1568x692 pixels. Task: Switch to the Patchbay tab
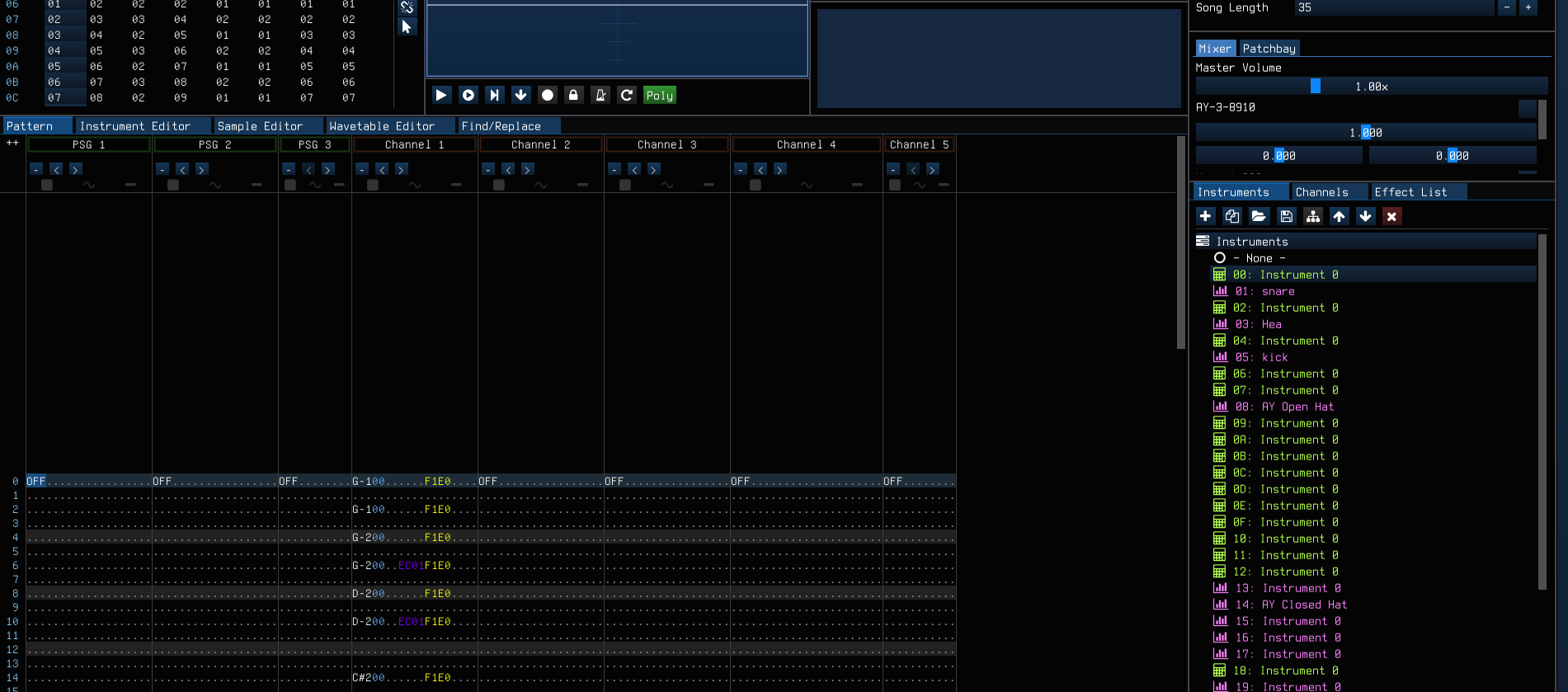pos(1269,49)
